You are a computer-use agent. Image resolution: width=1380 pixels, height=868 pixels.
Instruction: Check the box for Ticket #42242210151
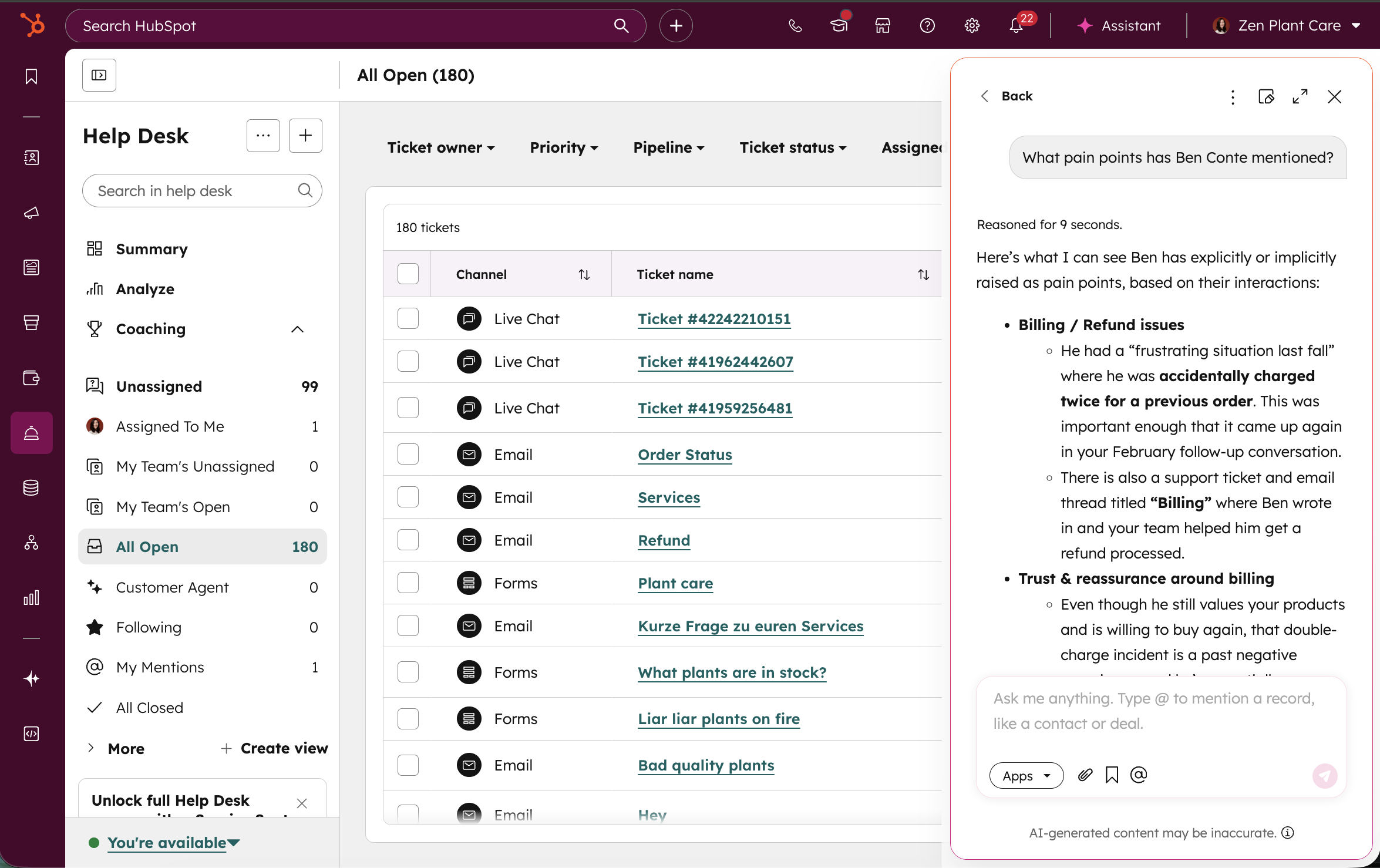[x=408, y=319]
